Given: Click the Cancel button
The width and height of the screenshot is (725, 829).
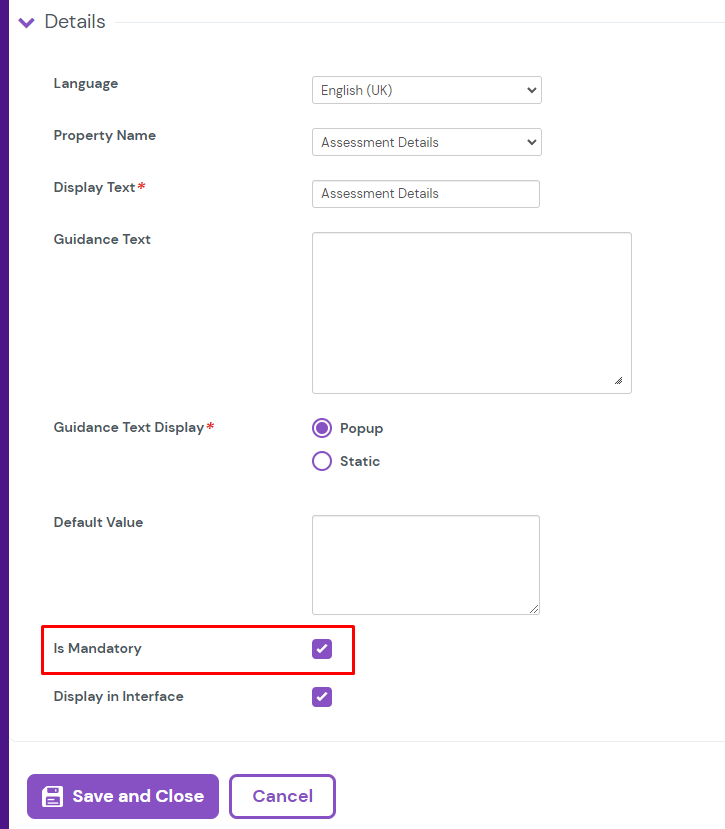Looking at the screenshot, I should pos(282,796).
